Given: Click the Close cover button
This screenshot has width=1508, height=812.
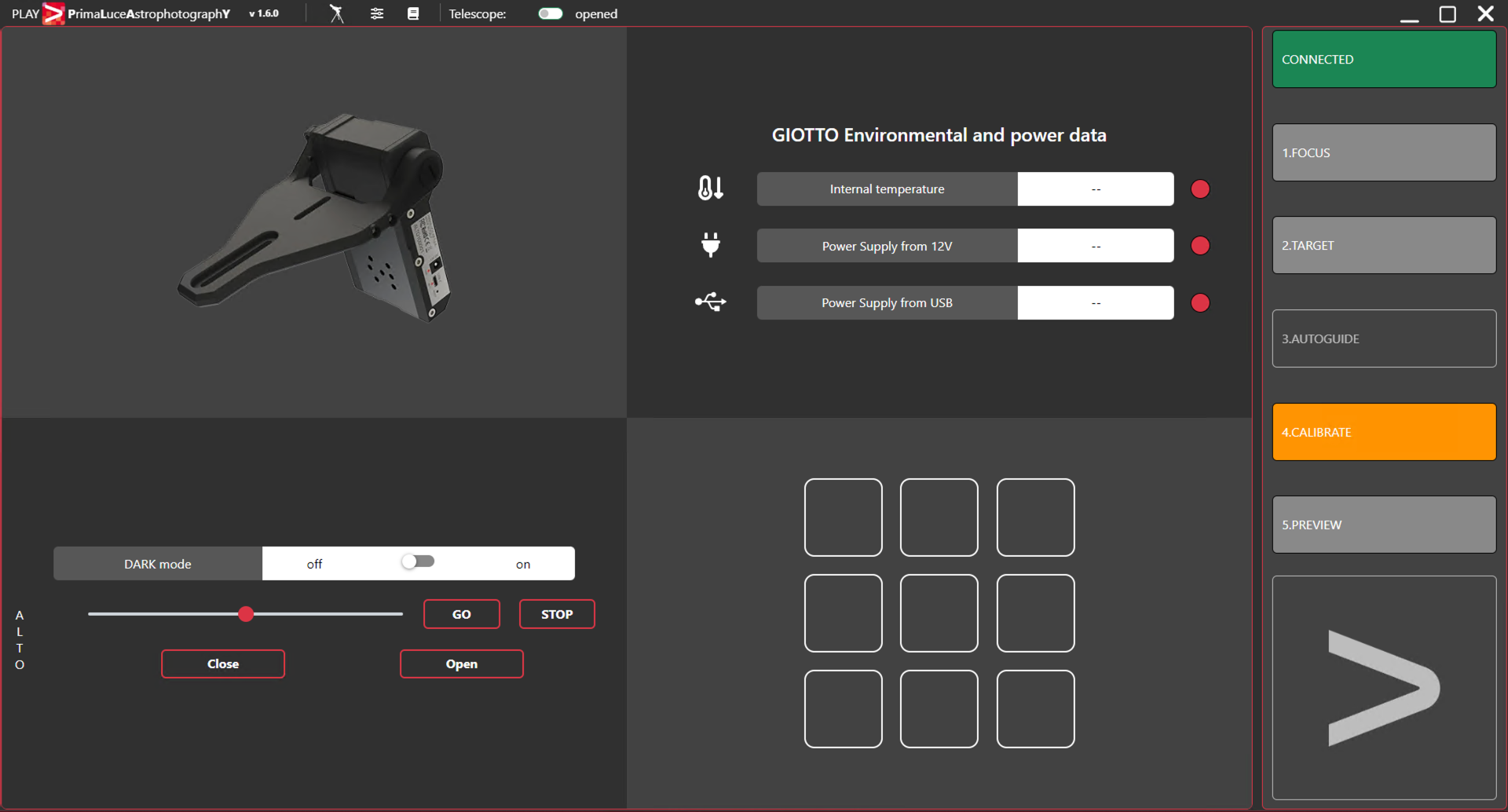Looking at the screenshot, I should (223, 664).
